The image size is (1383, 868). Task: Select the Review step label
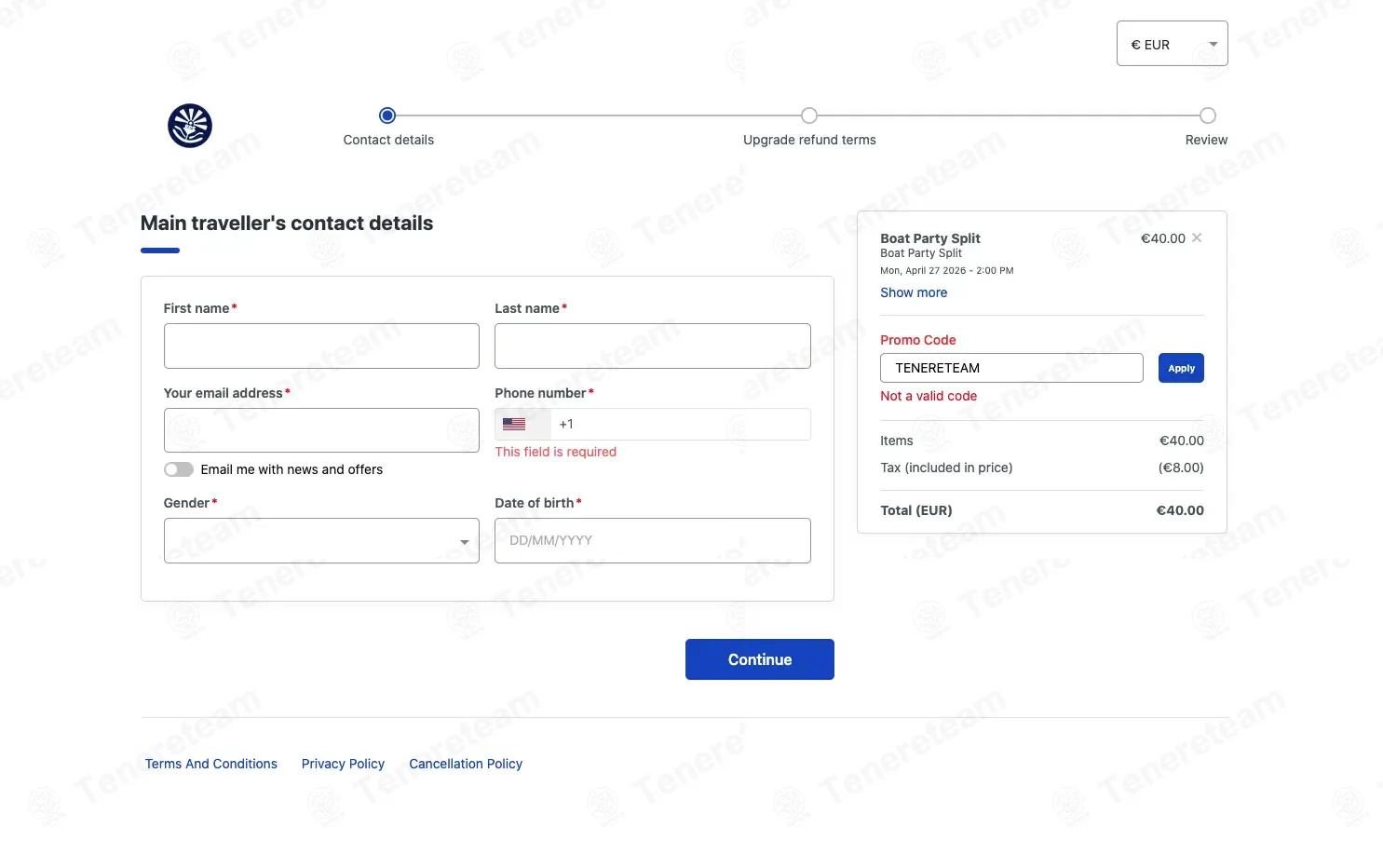click(1206, 140)
